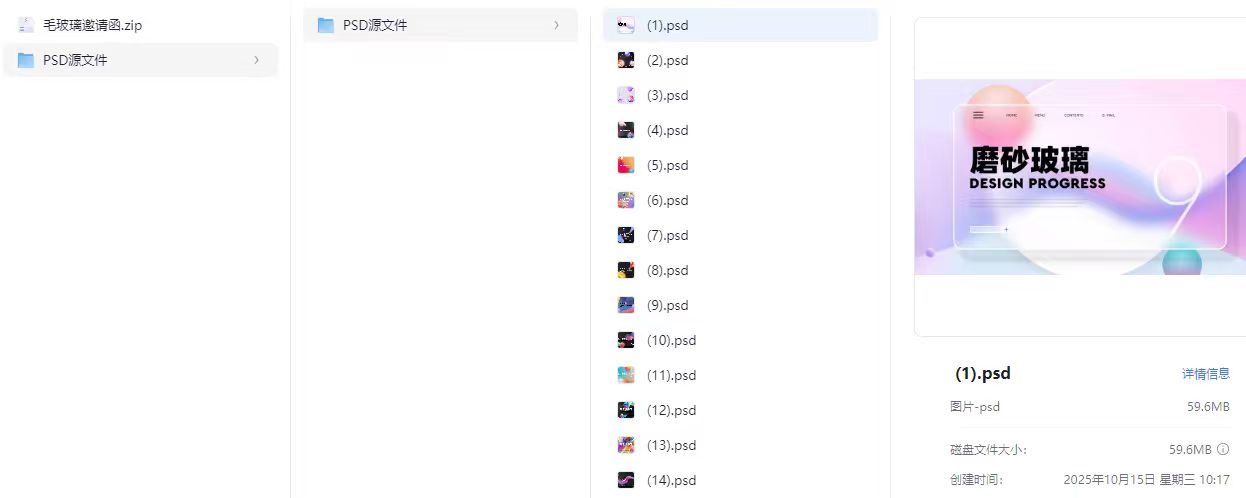Click the 磨砂玻璃 preview thumbnail image
1246x498 pixels.
(1080, 177)
